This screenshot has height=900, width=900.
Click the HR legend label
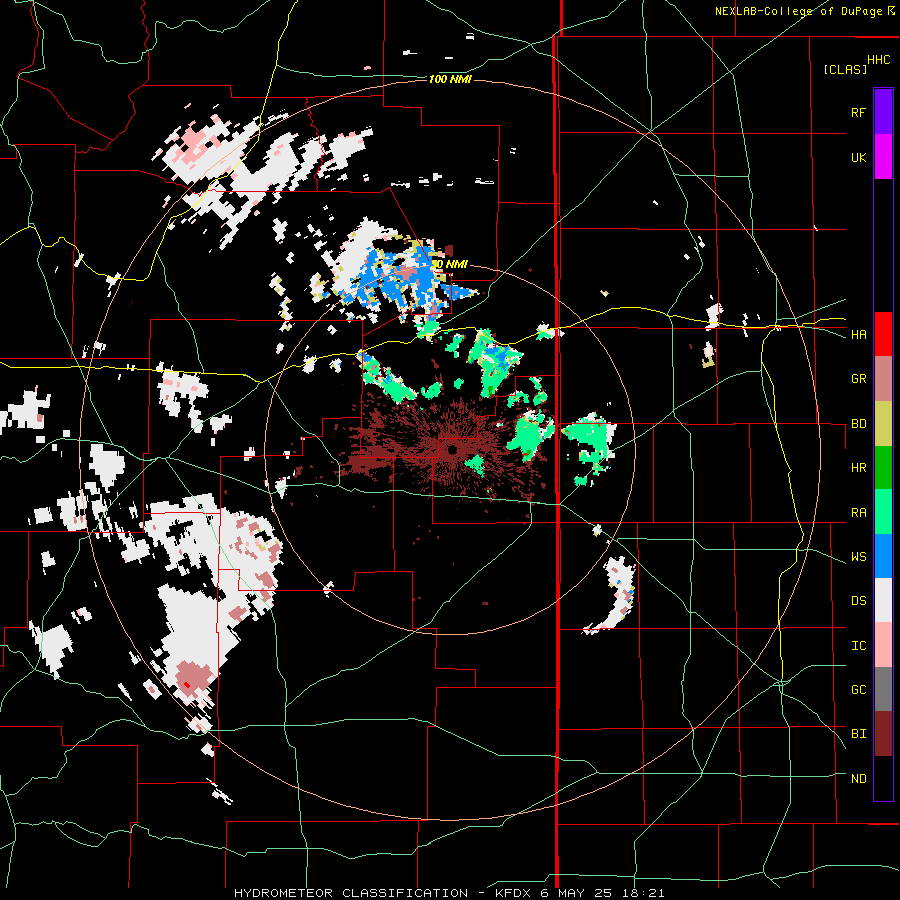858,468
